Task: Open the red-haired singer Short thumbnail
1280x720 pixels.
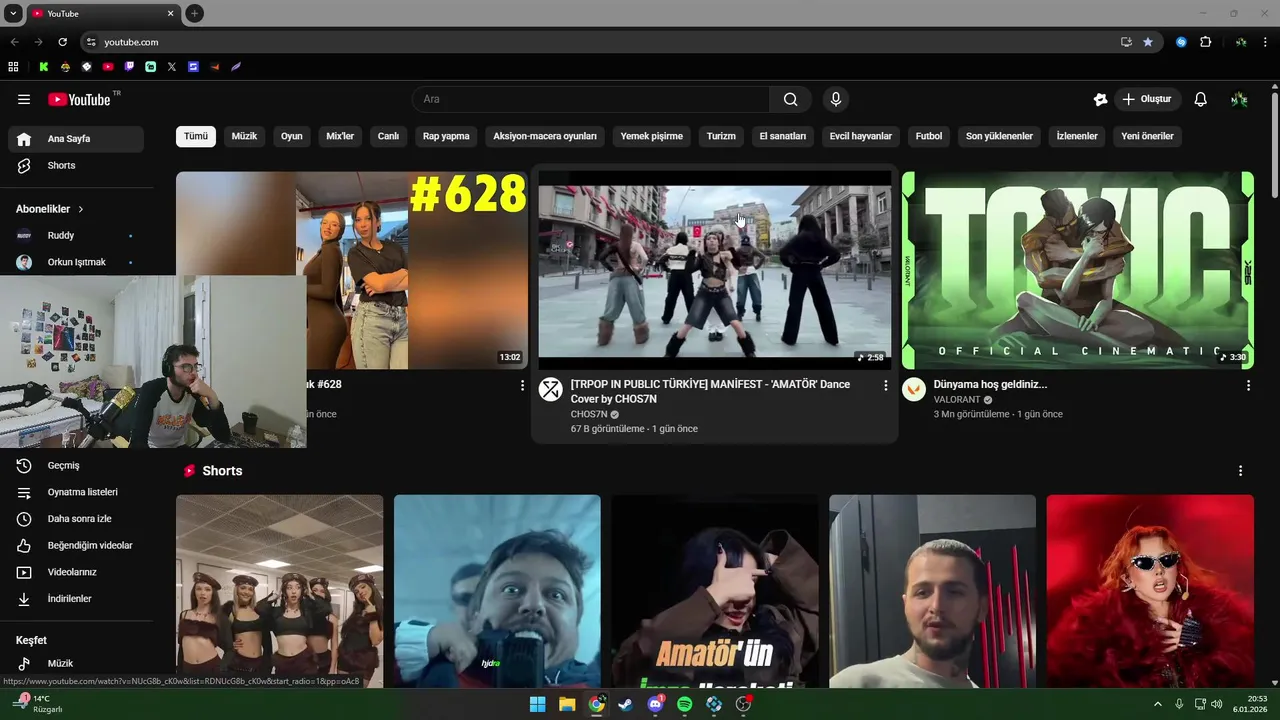Action: coord(1150,591)
